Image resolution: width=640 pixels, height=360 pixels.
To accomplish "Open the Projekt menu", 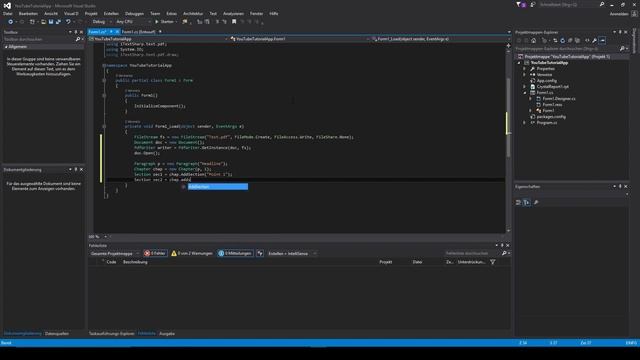I will tap(91, 13).
